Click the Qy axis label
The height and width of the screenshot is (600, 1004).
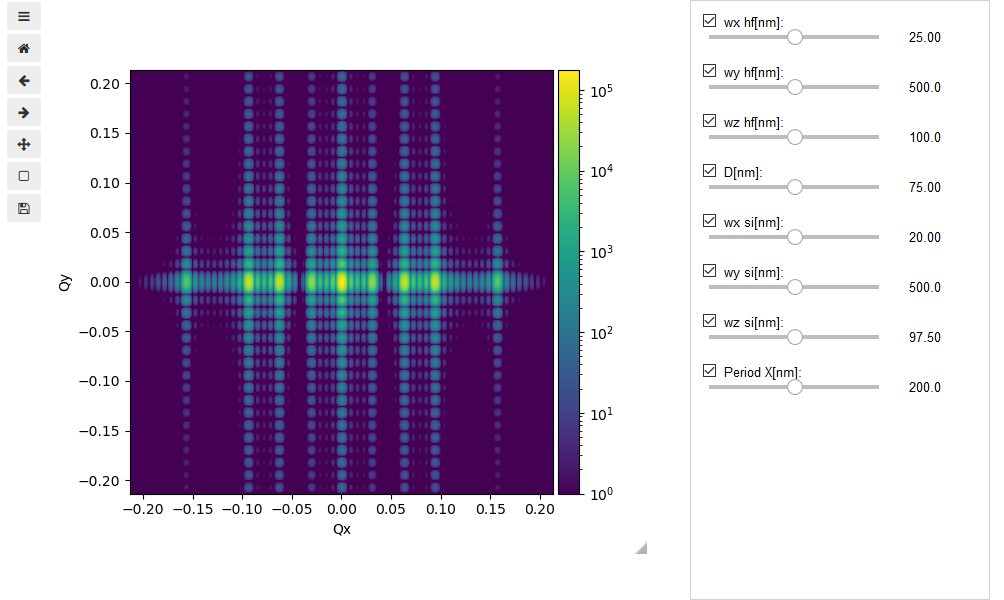tap(65, 282)
